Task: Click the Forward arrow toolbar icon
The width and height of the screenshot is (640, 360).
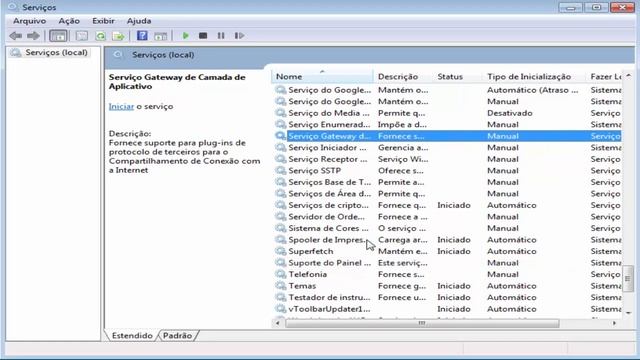Action: coord(33,36)
